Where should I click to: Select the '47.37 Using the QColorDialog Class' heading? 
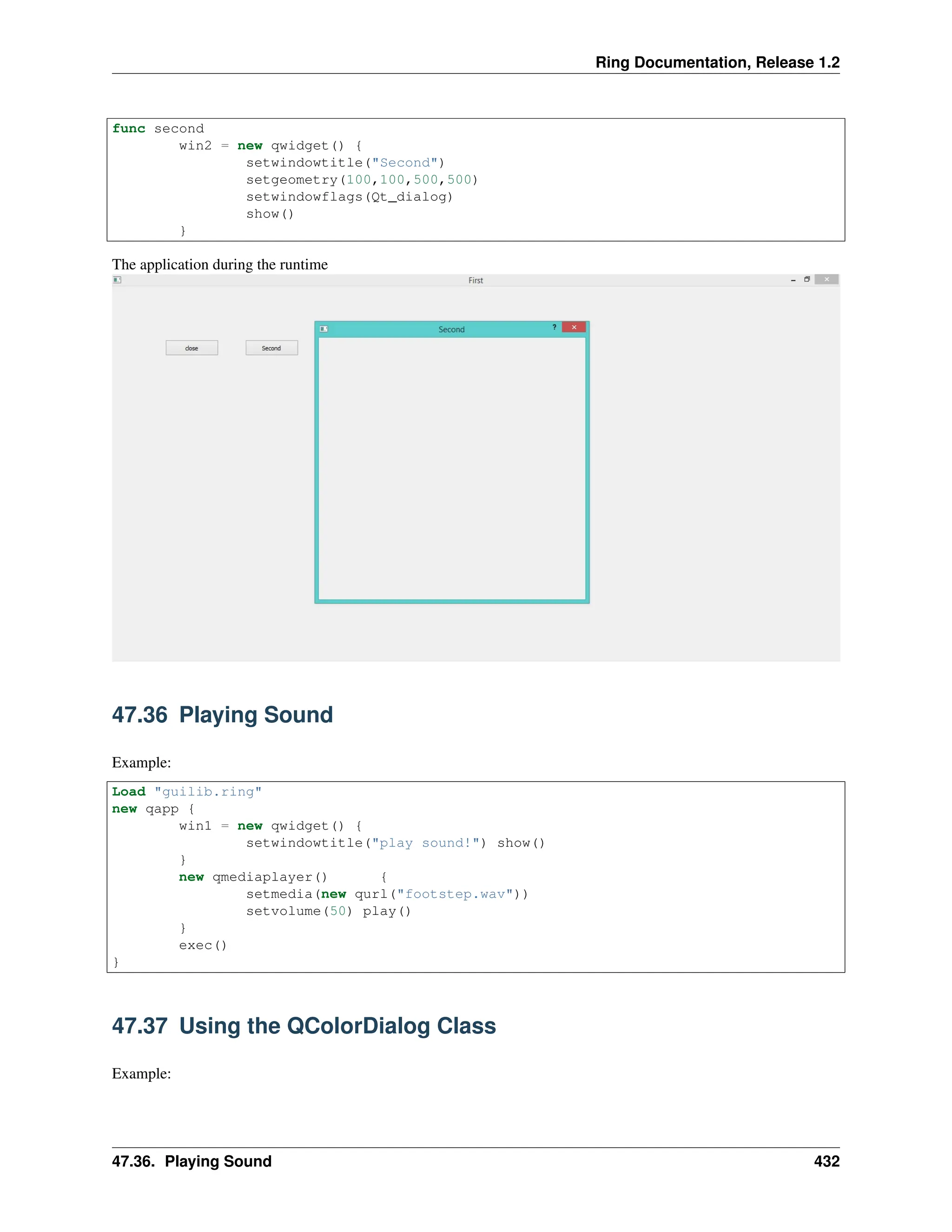coord(304,1026)
